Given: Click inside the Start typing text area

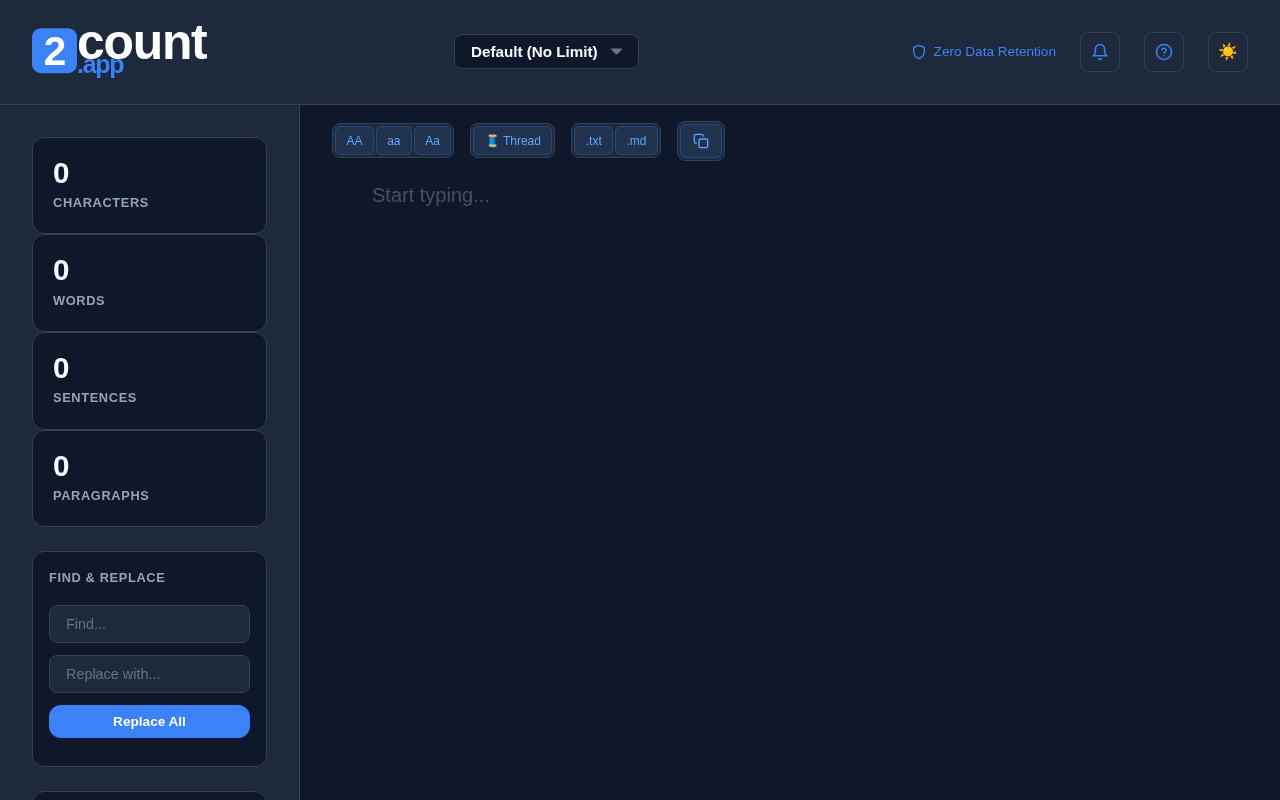Looking at the screenshot, I should (790, 480).
